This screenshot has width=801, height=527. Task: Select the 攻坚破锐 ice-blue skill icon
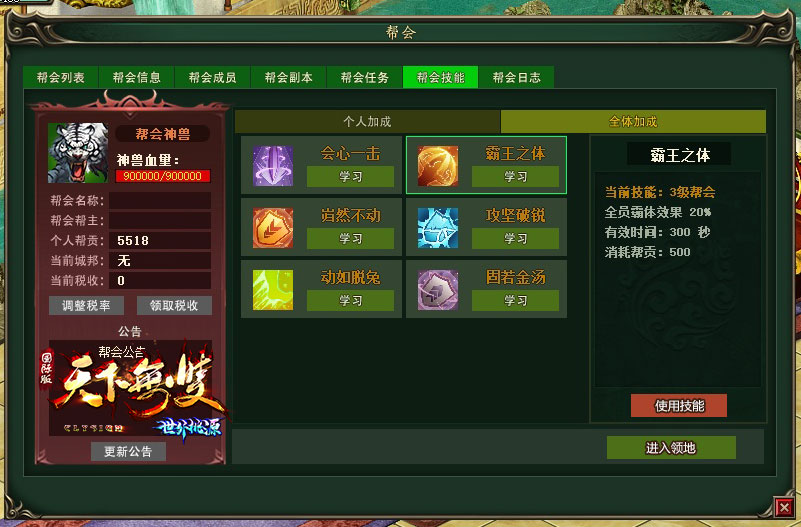(x=438, y=228)
